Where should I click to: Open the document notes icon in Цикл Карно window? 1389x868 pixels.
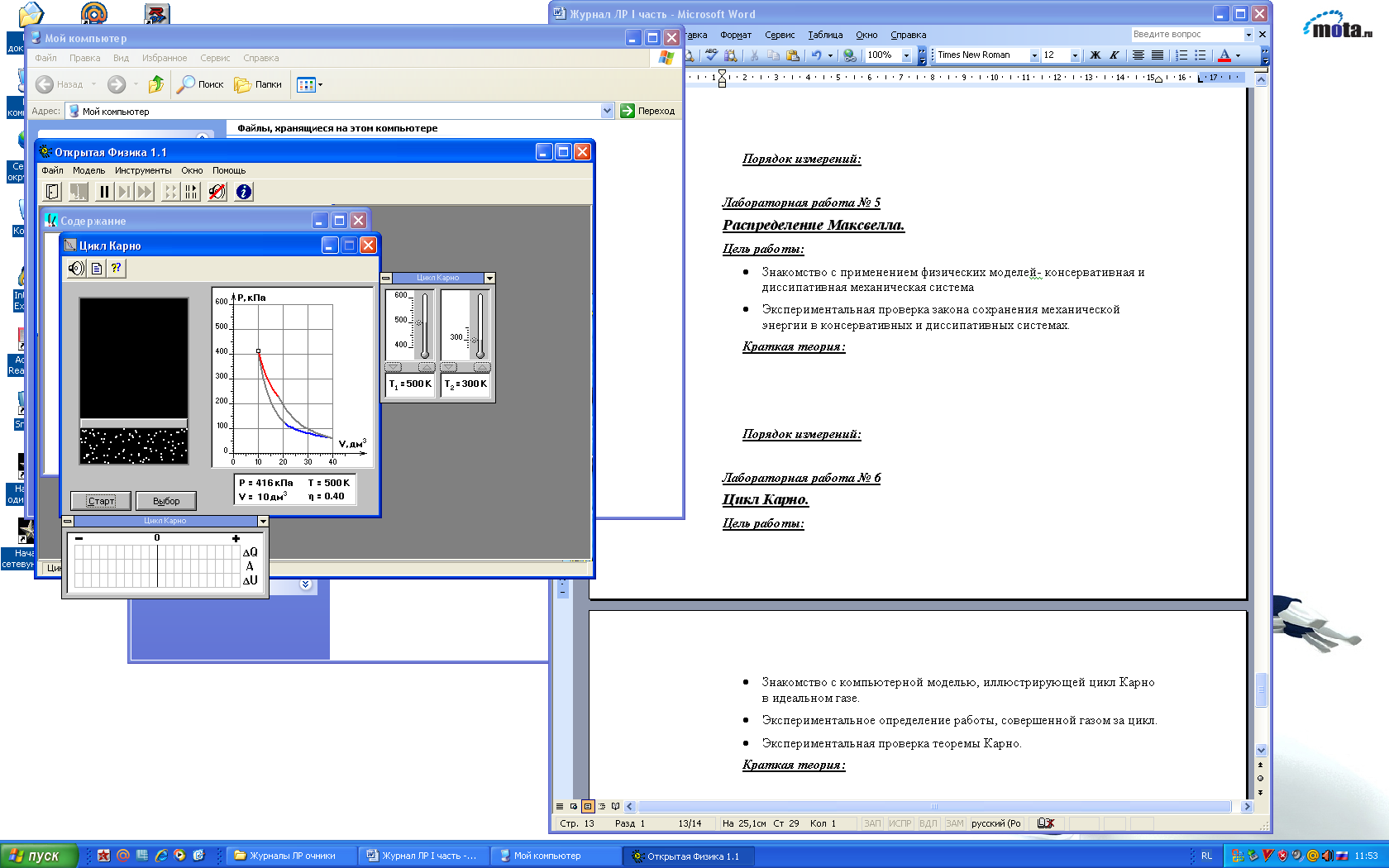pos(97,268)
